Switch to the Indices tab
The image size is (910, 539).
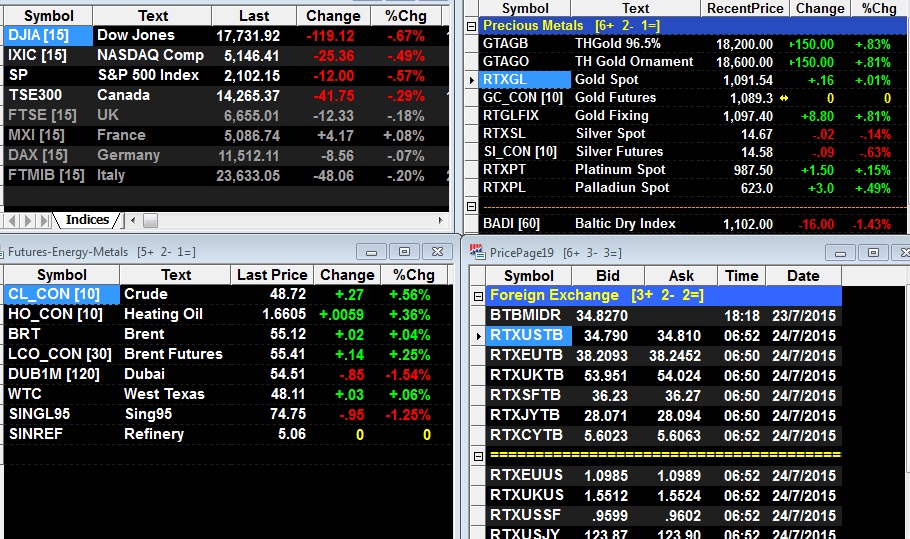pos(87,220)
